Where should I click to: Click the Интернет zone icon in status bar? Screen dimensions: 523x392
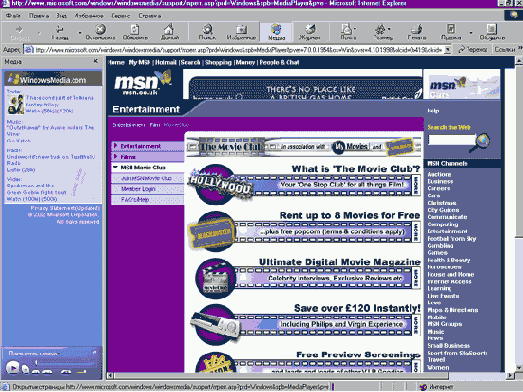pyautogui.click(x=423, y=387)
